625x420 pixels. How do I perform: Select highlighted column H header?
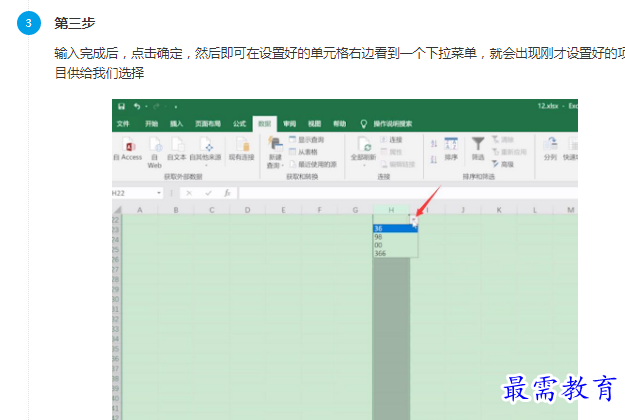(x=391, y=210)
